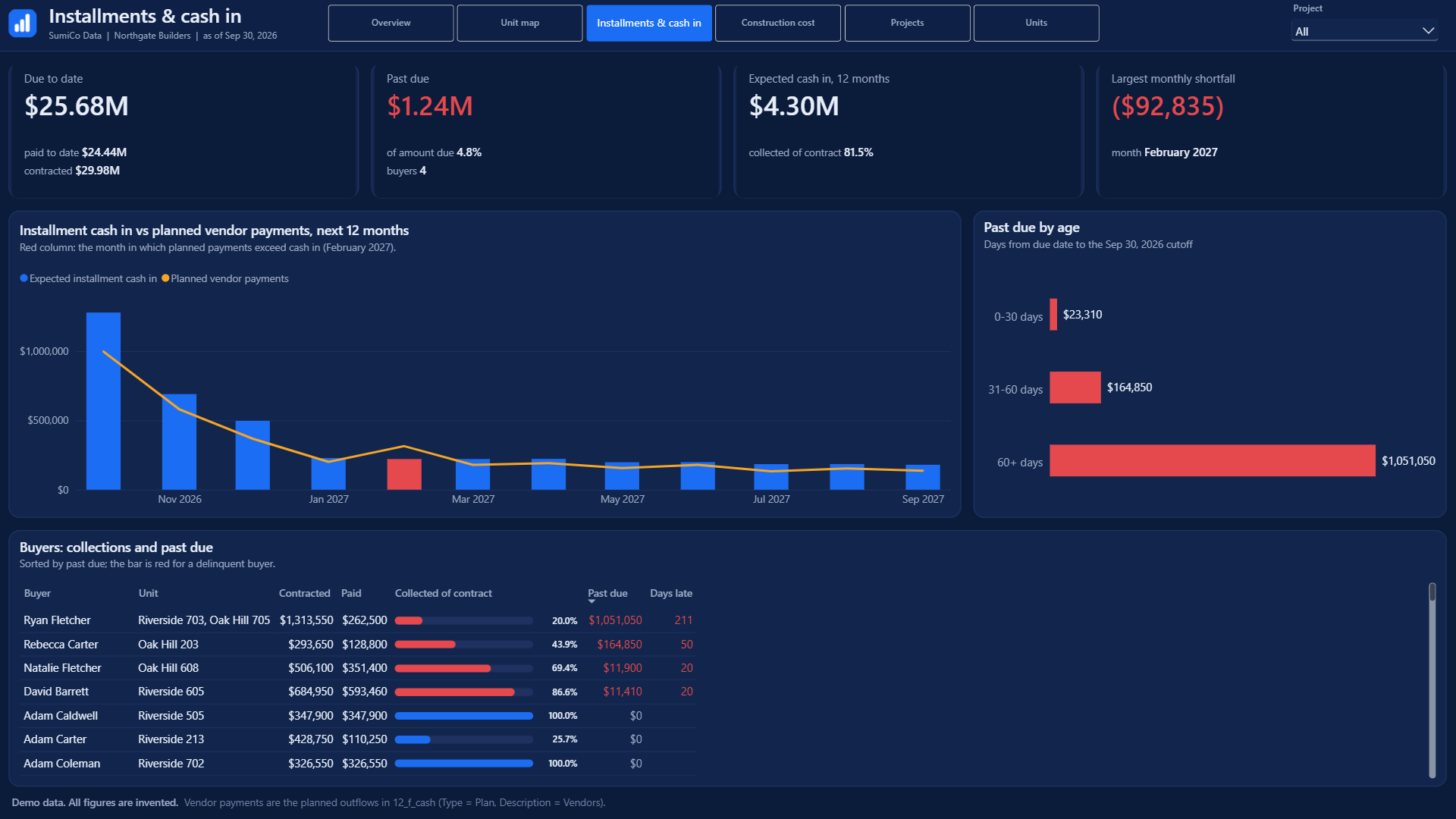The width and height of the screenshot is (1456, 819).
Task: Click the dashboard bar-chart logo icon
Action: click(x=23, y=24)
